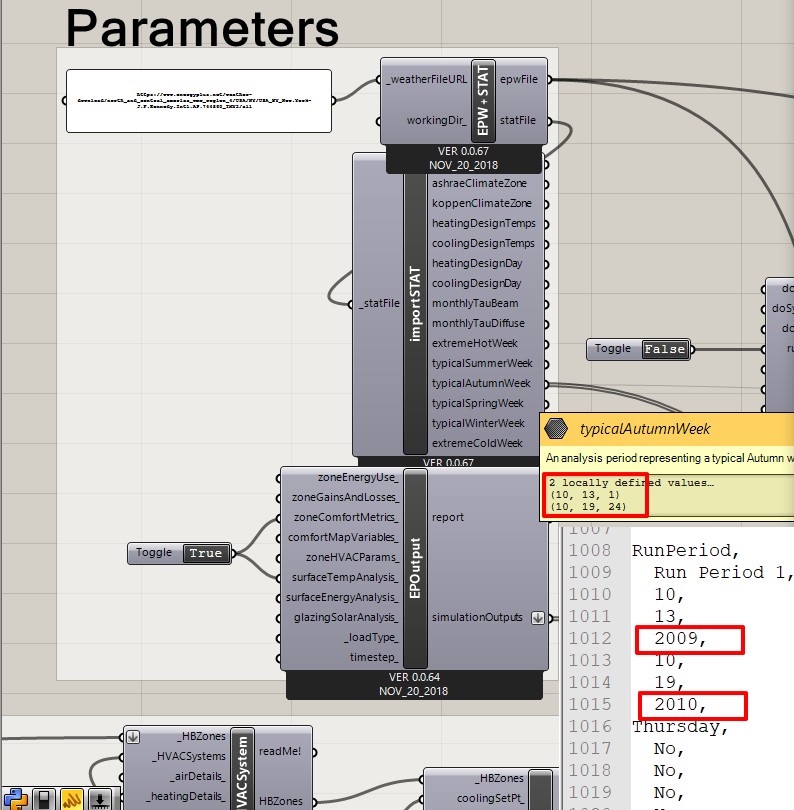Click the (10, 19, 24) tooltip value

tap(588, 507)
